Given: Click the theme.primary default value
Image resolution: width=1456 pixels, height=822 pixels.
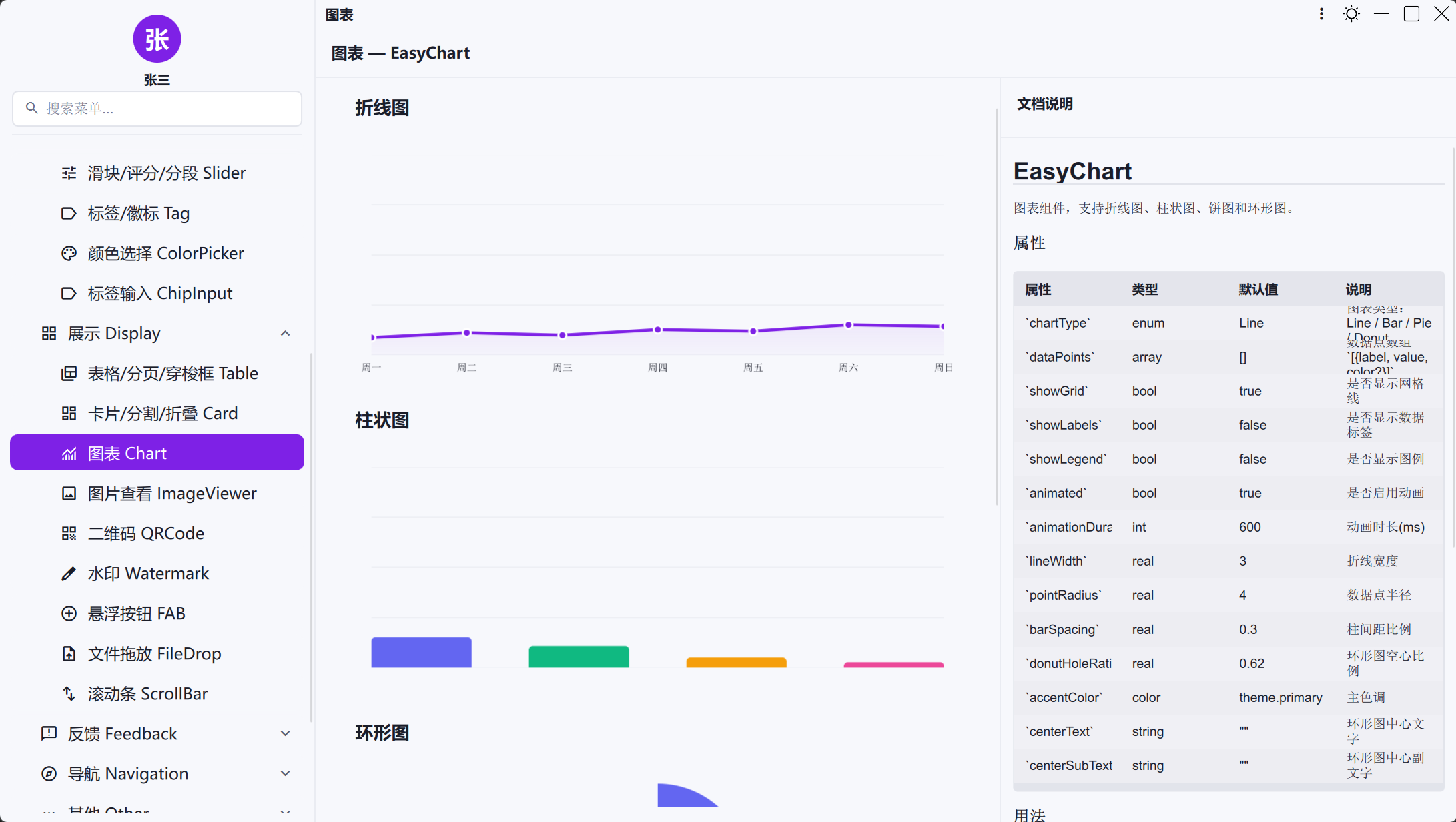Looking at the screenshot, I should [x=1281, y=697].
